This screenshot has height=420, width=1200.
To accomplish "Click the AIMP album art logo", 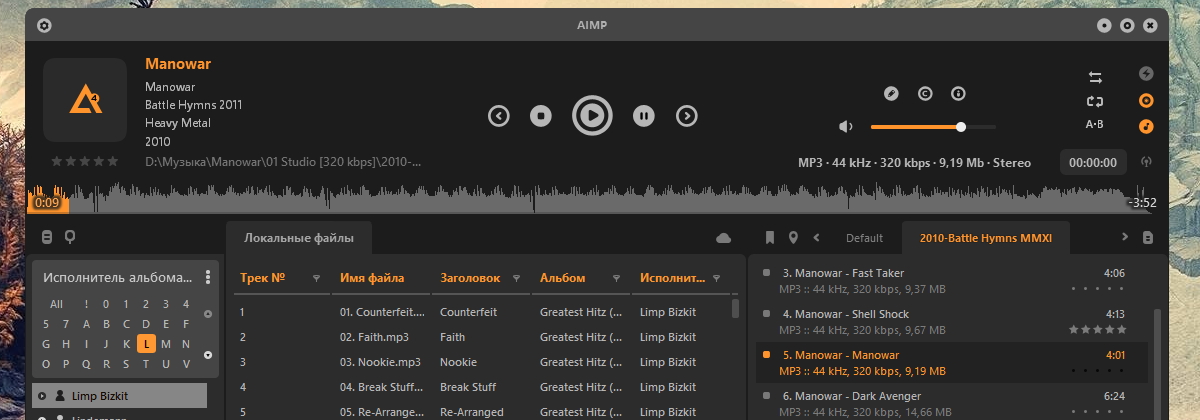I will click(85, 100).
